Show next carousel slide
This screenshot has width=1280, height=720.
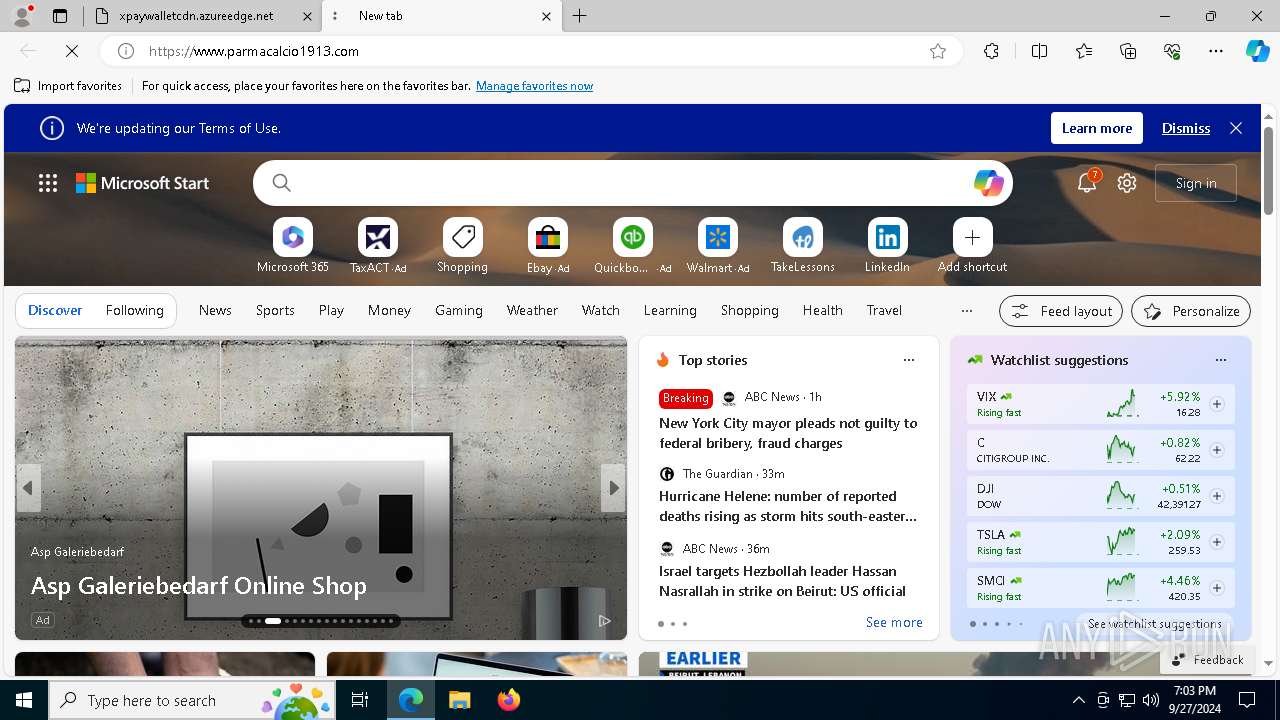(x=614, y=488)
